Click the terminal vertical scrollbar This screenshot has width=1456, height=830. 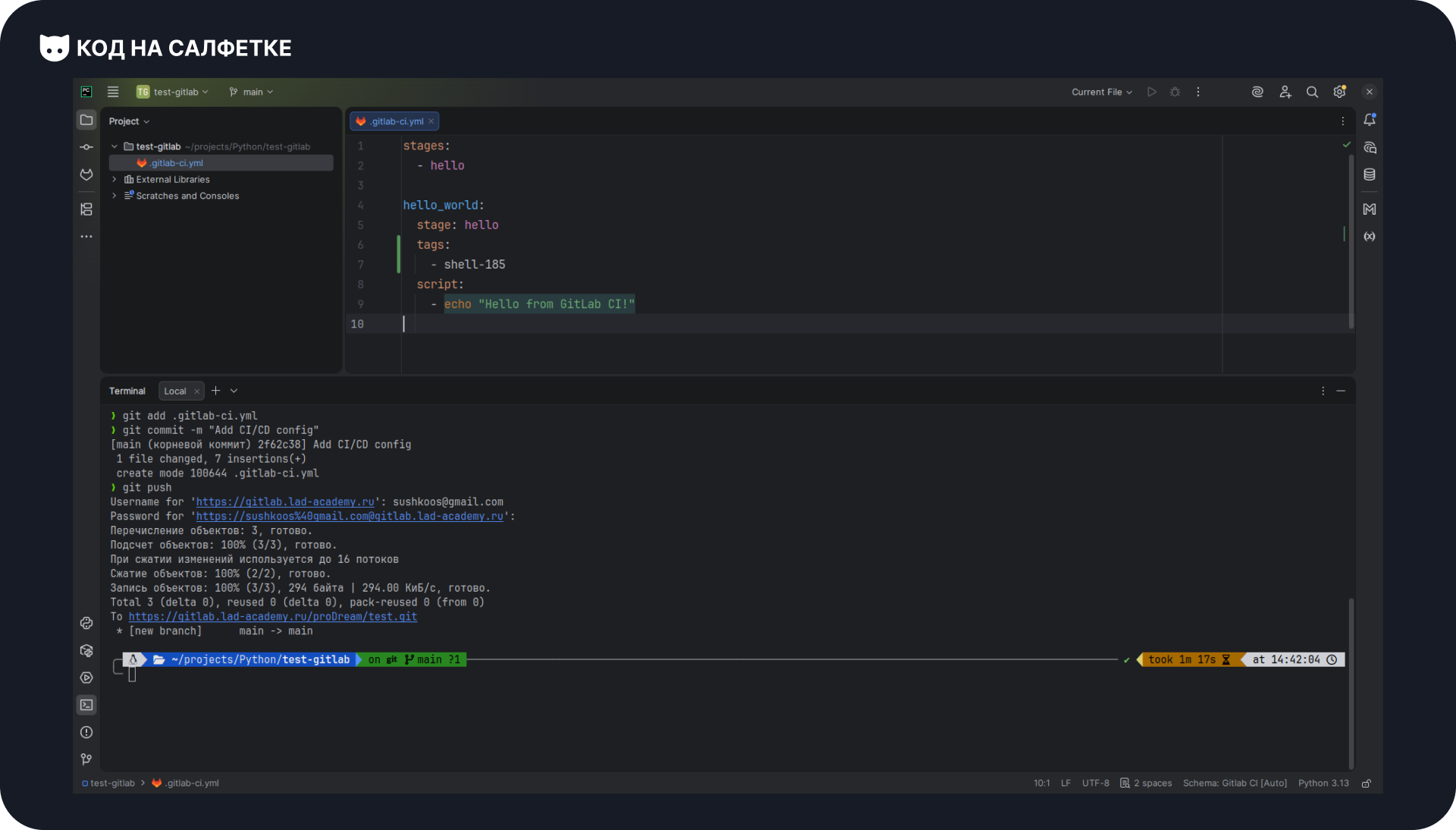click(x=1351, y=683)
